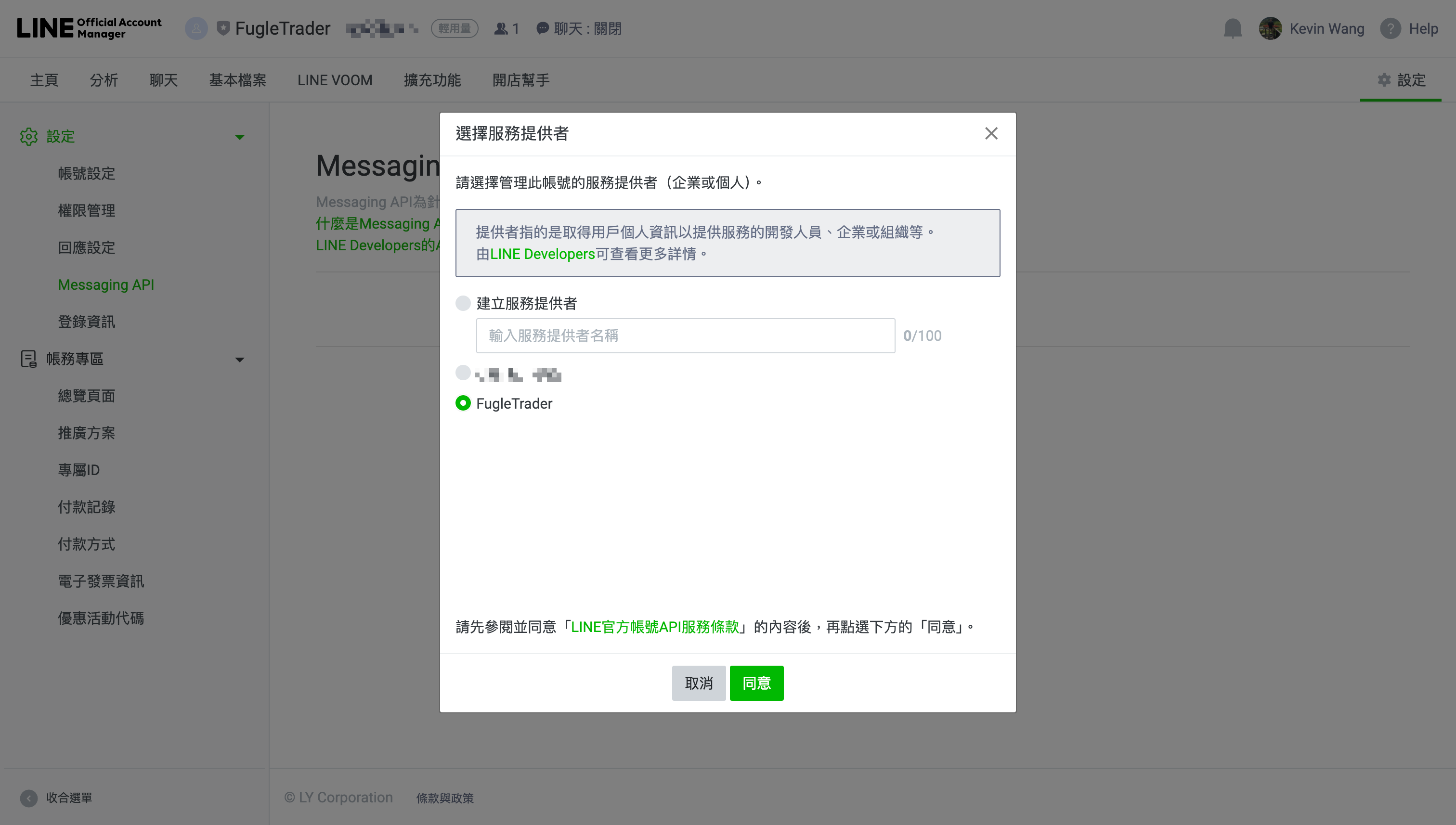Click the FugleTrader account name in header
This screenshot has width=1456, height=825.
point(283,28)
